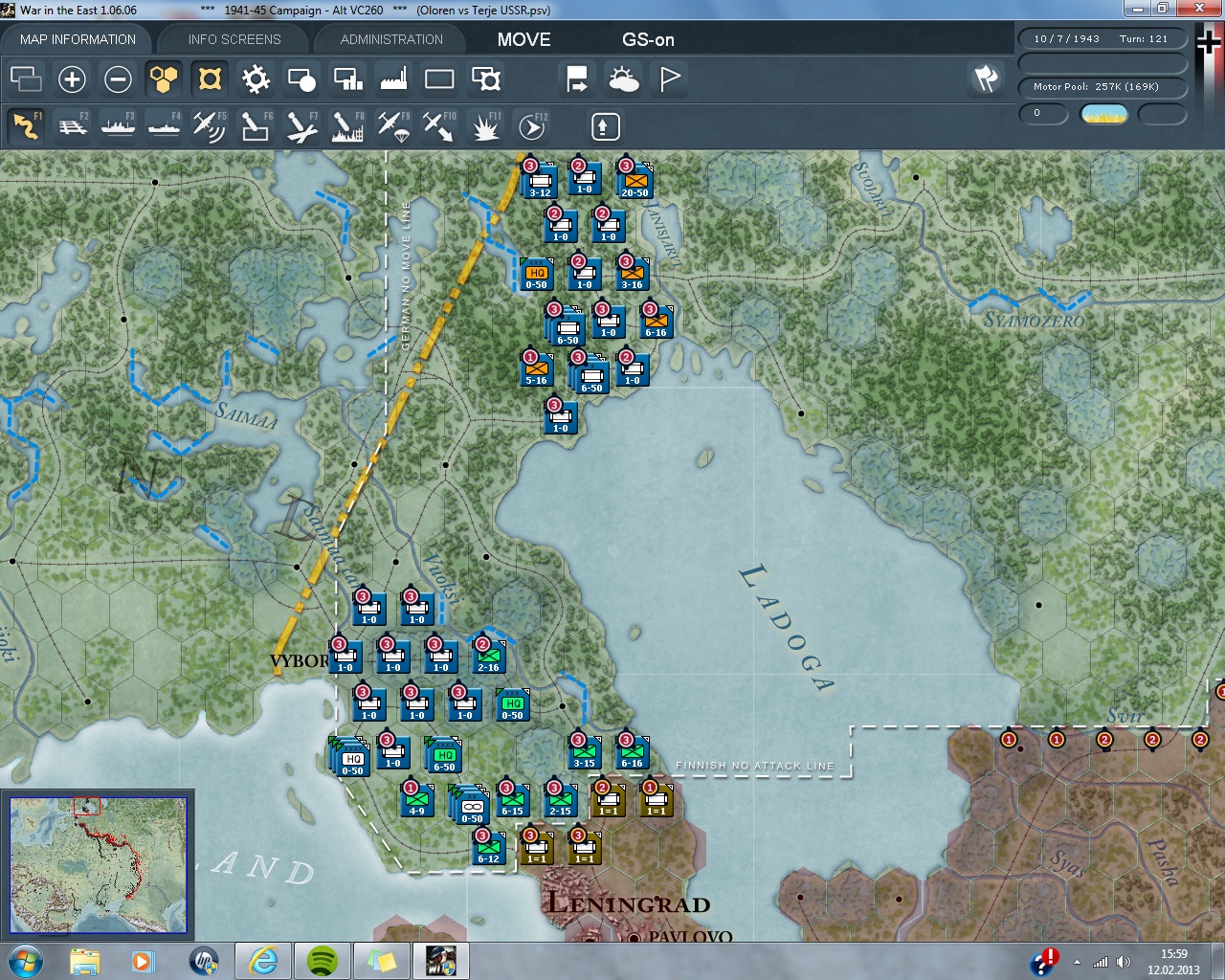Select Move mode (F1)

[26, 126]
